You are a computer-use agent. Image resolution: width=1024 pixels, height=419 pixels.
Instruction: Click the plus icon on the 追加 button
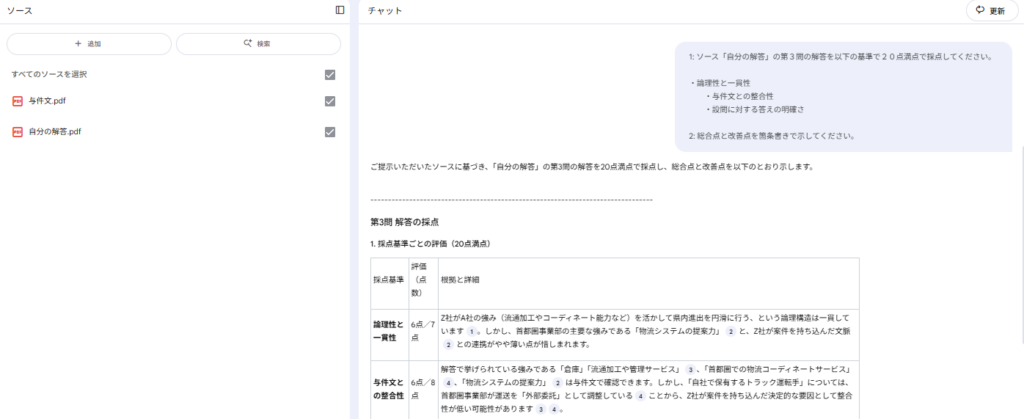(78, 44)
